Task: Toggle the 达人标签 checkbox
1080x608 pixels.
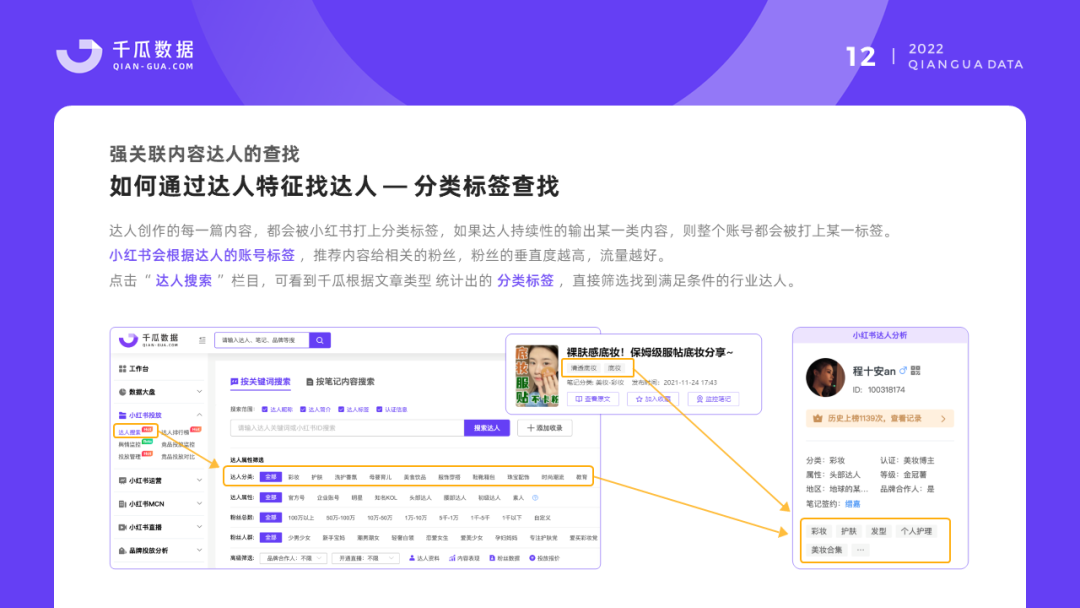Action: point(341,410)
